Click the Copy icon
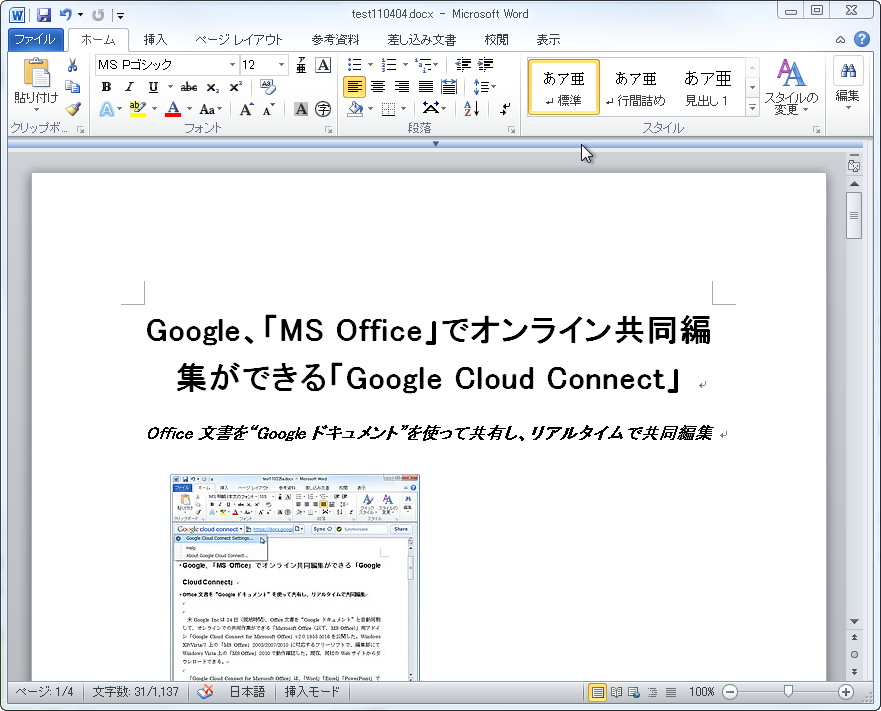Screen dimensions: 881x711 72,86
